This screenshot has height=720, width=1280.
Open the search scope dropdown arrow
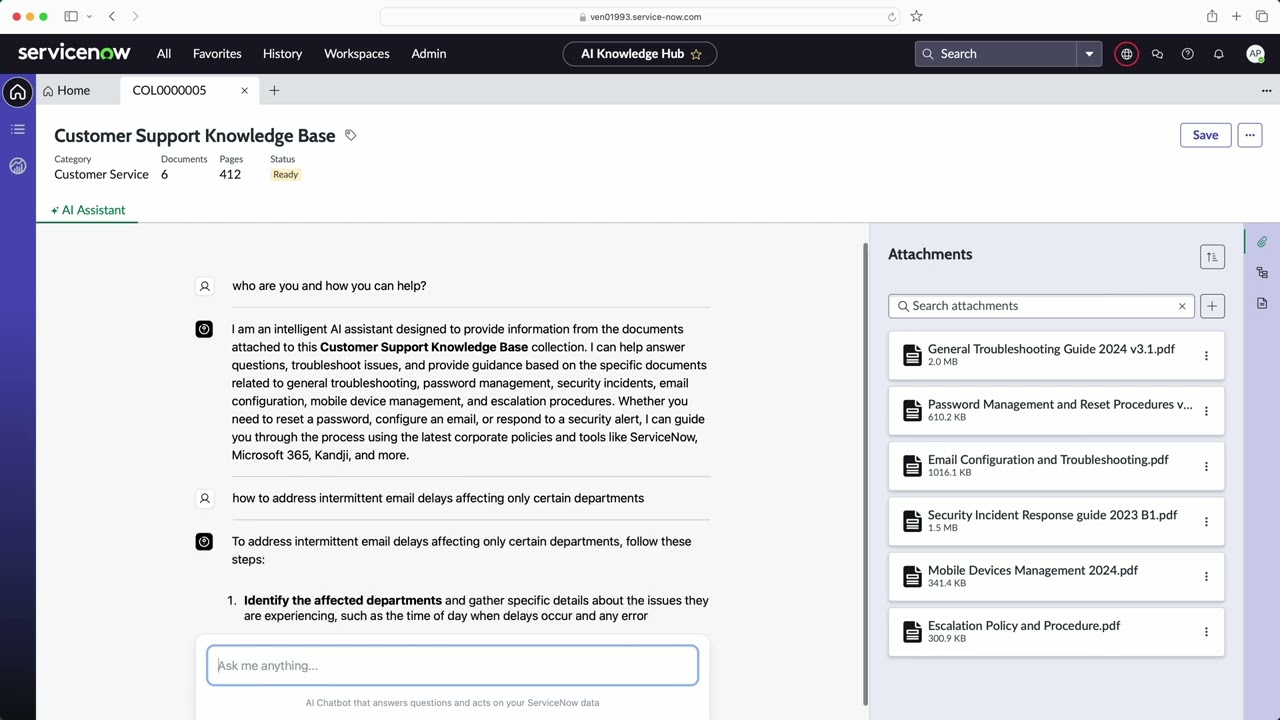(x=1089, y=54)
